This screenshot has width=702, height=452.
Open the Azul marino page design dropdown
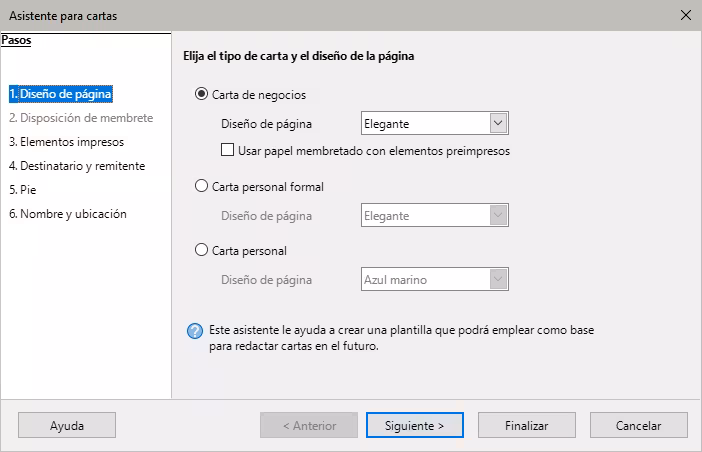pos(435,279)
